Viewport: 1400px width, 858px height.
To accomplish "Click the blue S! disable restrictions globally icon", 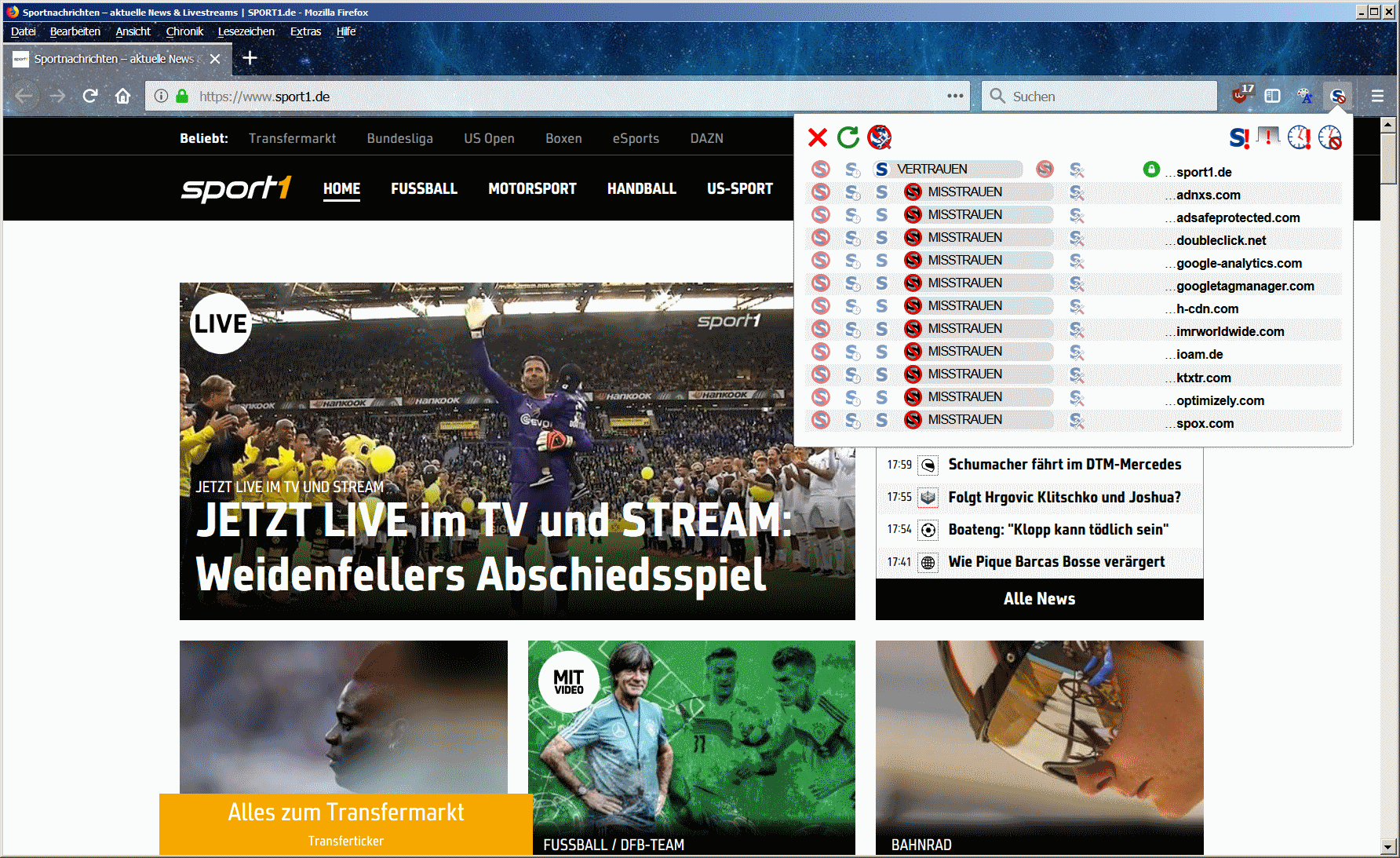I will click(x=1239, y=137).
